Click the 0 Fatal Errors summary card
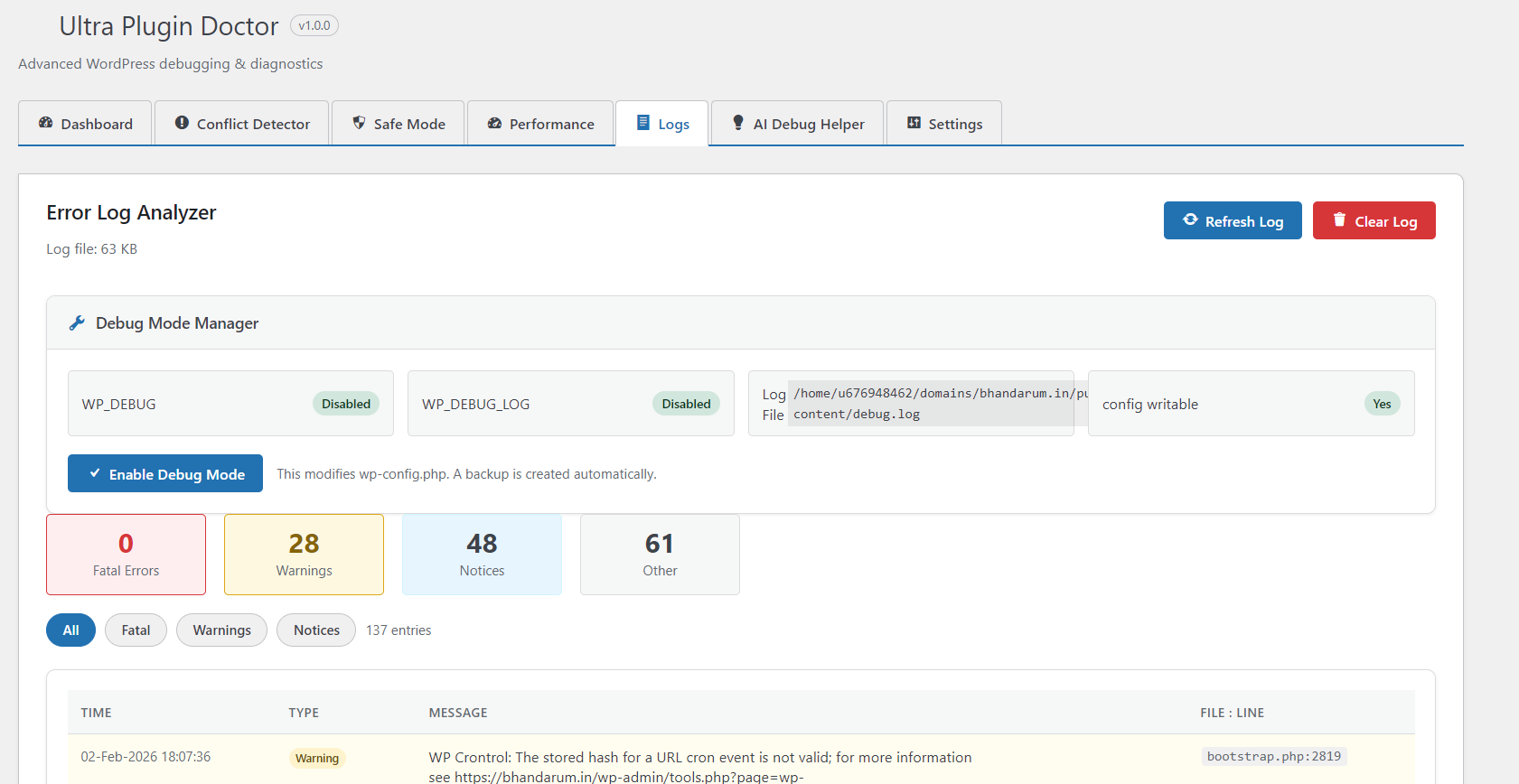Image resolution: width=1519 pixels, height=784 pixels. (x=126, y=555)
